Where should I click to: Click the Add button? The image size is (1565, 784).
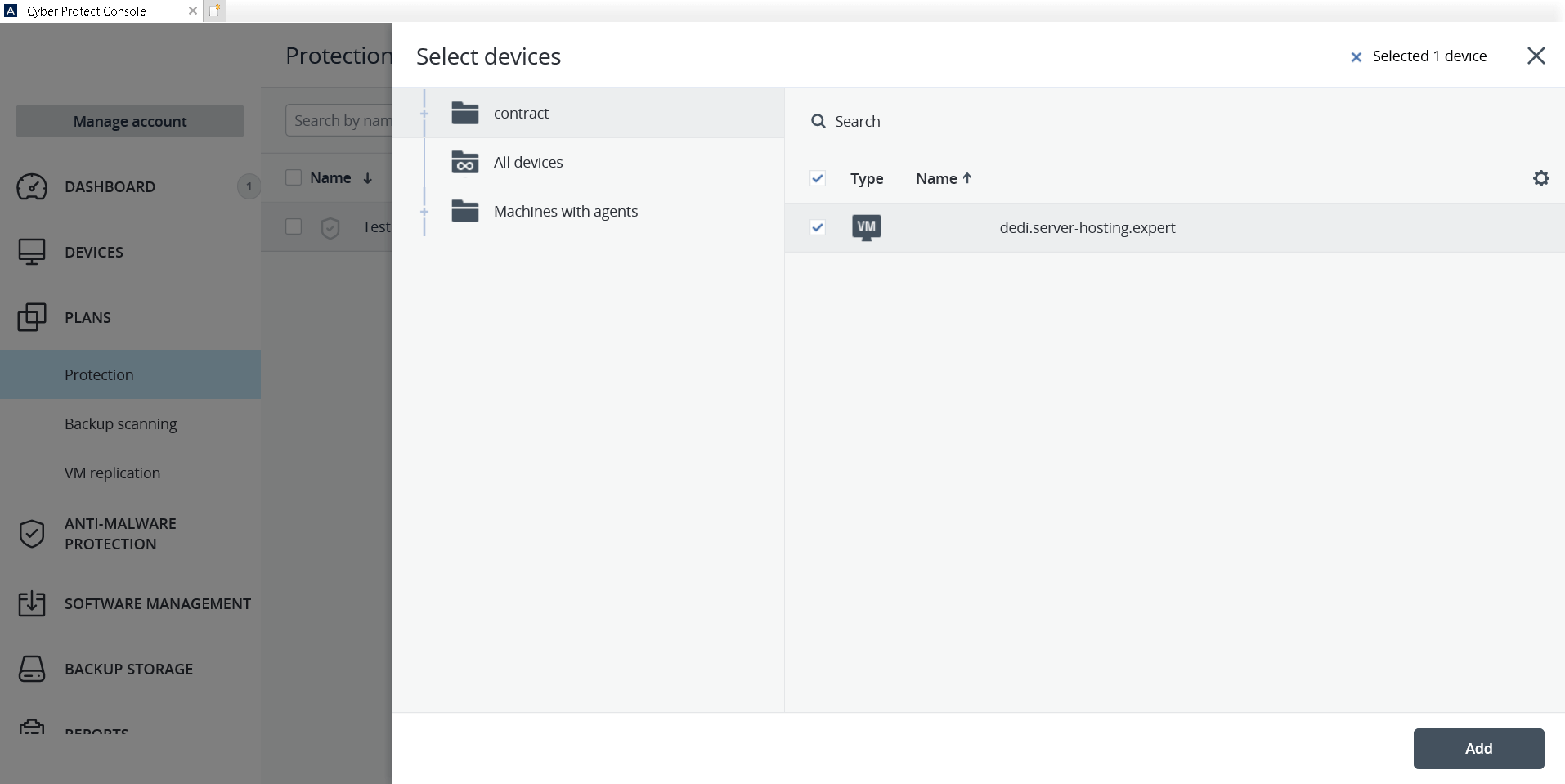coord(1478,748)
